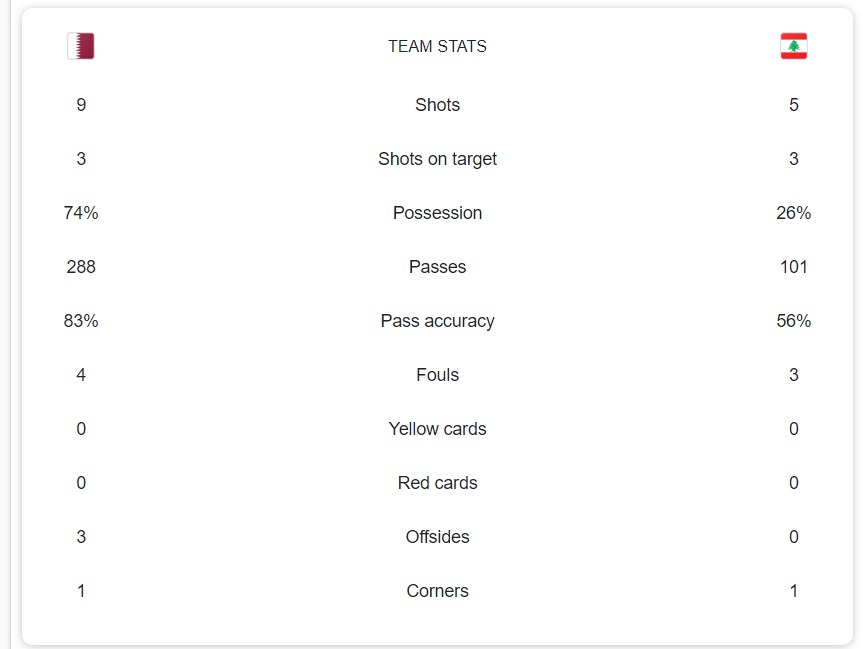Select Lebanon's 101 passes value
Viewport: 863px width, 649px height.
click(793, 267)
